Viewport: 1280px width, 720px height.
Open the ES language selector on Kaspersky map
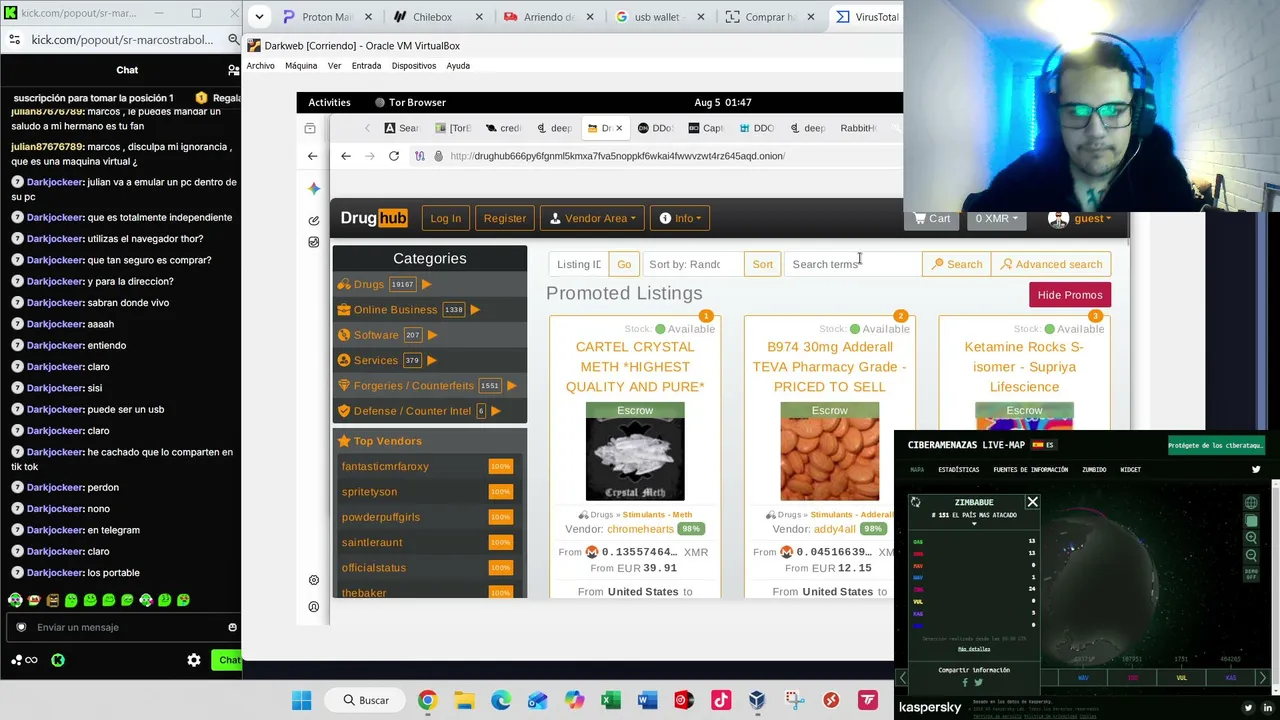coord(1043,445)
